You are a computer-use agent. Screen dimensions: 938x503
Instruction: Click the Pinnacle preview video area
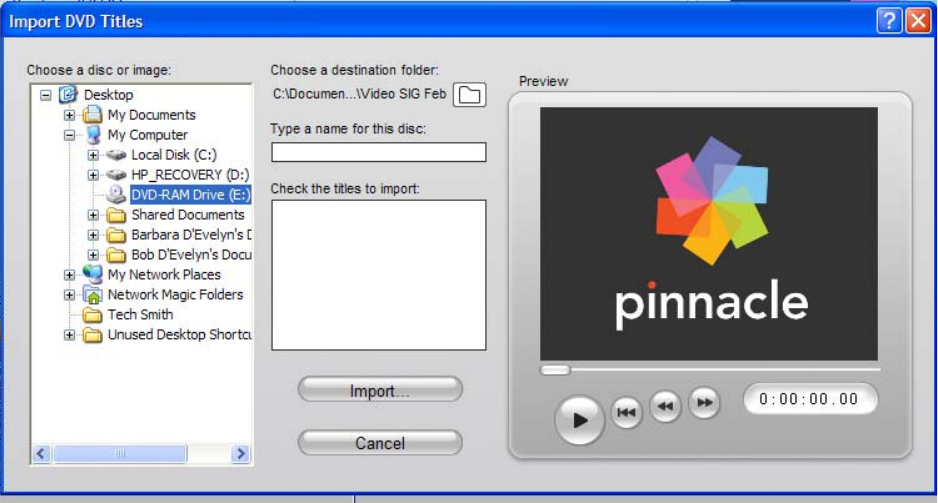709,234
